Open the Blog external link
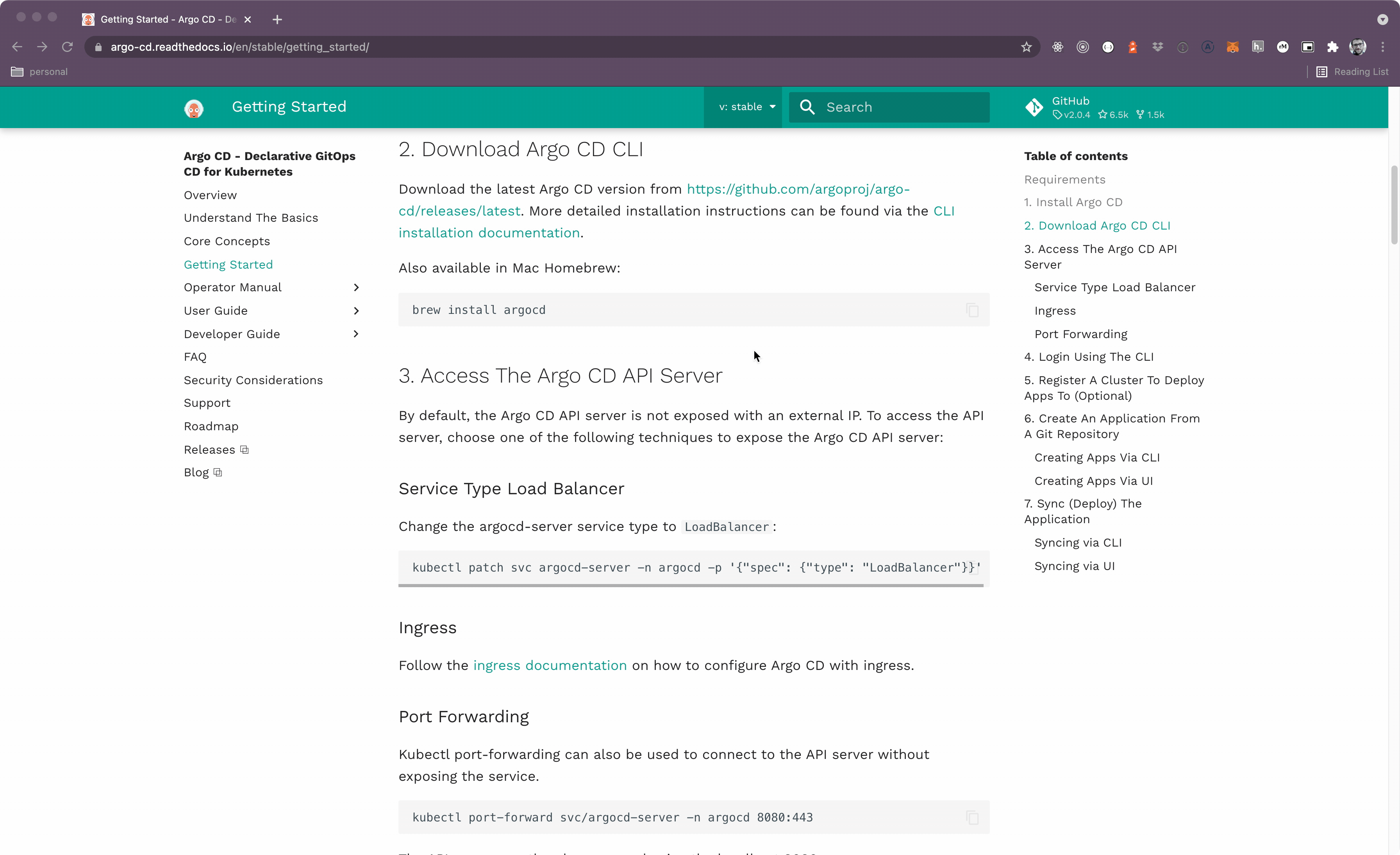 pos(202,473)
